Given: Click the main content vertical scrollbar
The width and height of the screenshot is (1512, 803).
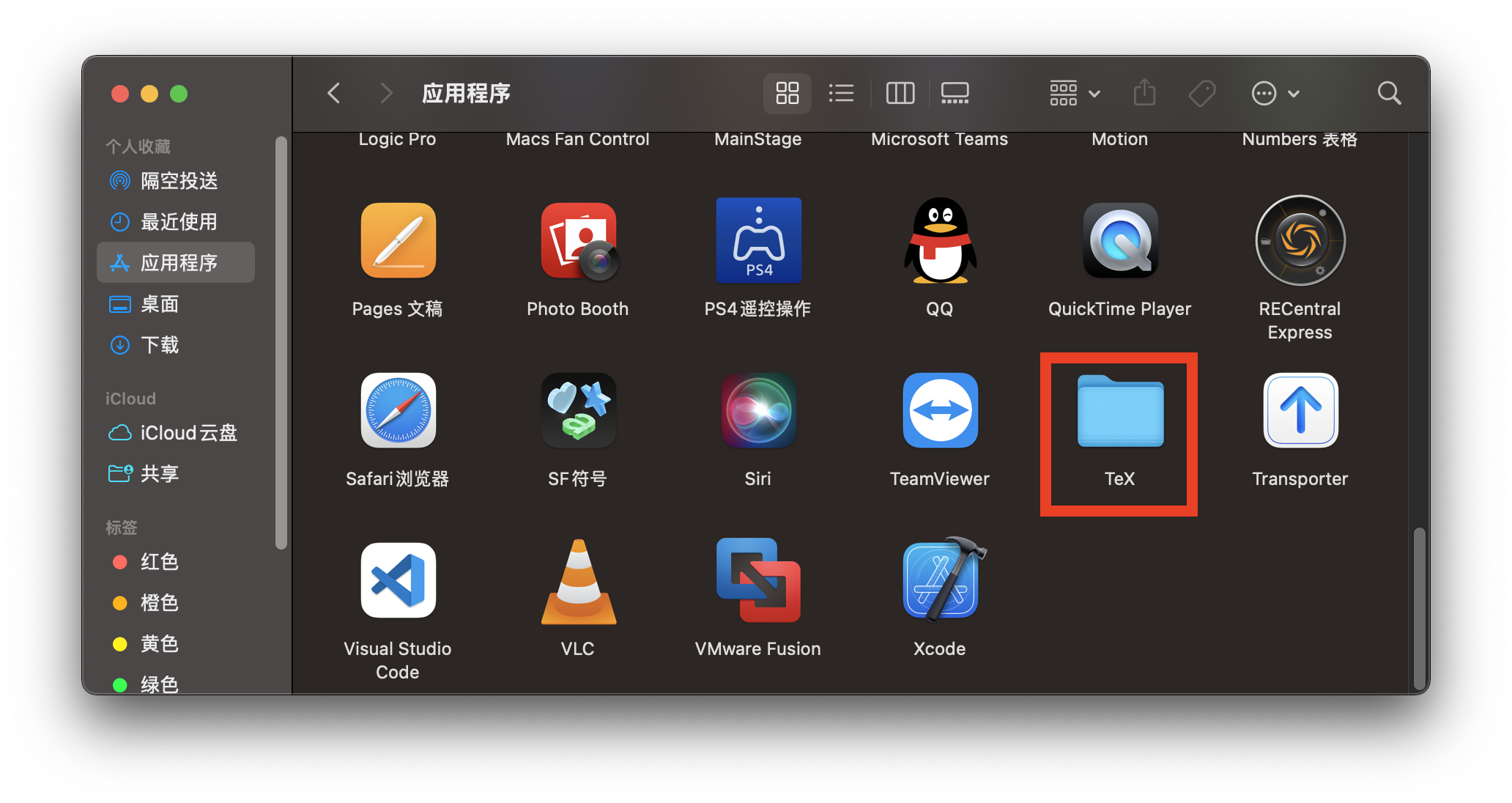Looking at the screenshot, I should [1419, 608].
